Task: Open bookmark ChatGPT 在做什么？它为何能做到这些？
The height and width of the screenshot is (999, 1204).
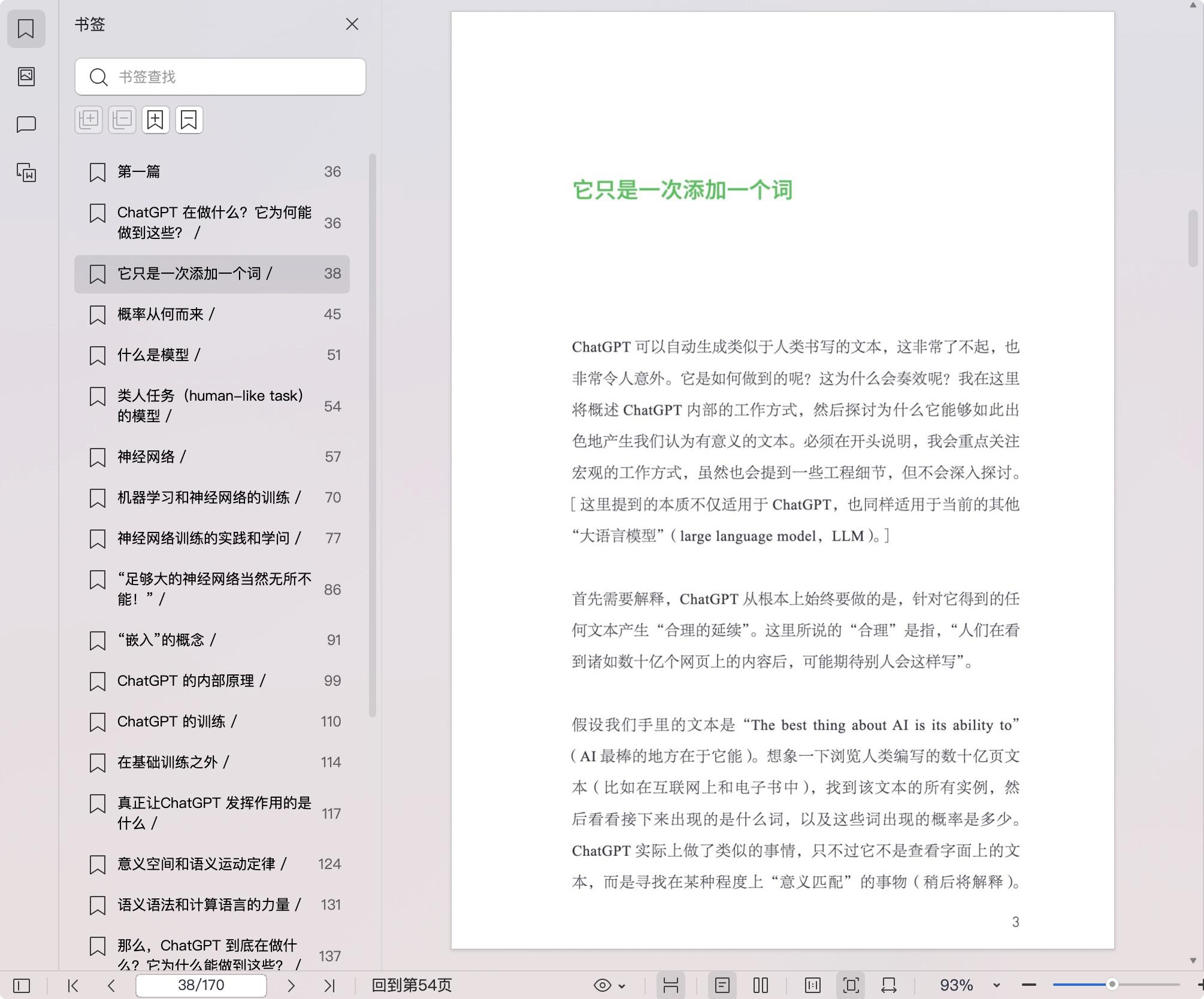Action: pos(212,223)
